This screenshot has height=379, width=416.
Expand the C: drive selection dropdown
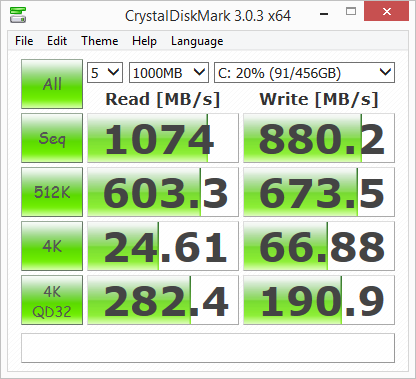pyautogui.click(x=304, y=72)
